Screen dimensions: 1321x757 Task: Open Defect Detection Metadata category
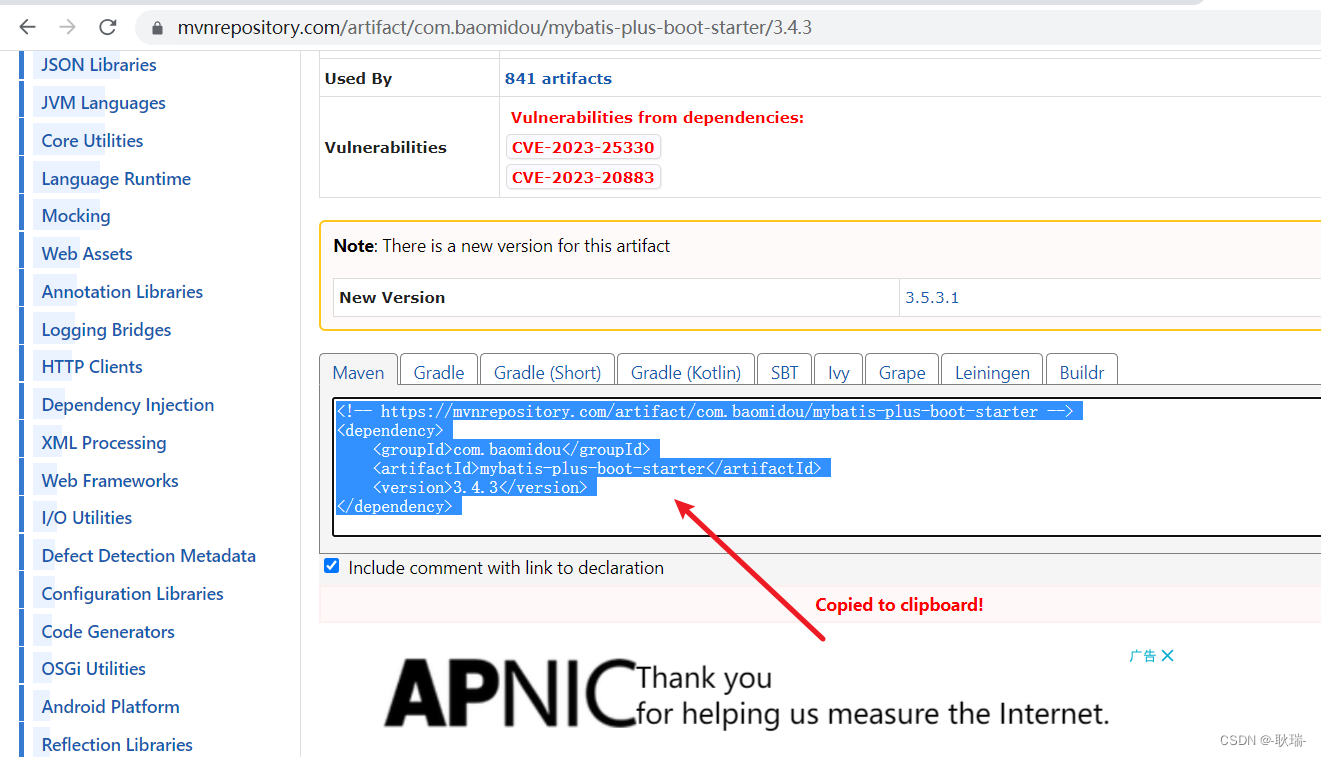coord(149,556)
